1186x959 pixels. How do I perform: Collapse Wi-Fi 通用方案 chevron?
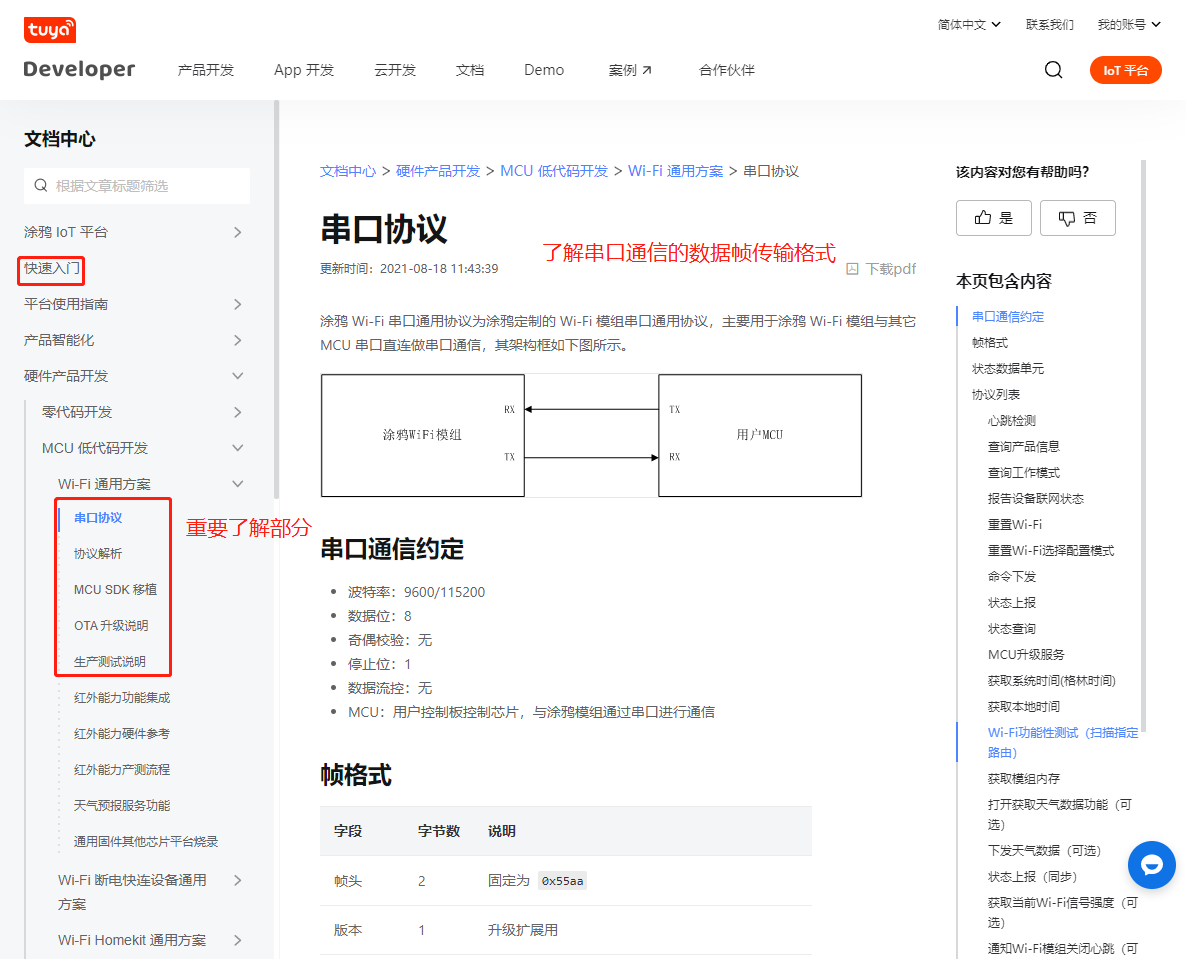click(x=238, y=484)
